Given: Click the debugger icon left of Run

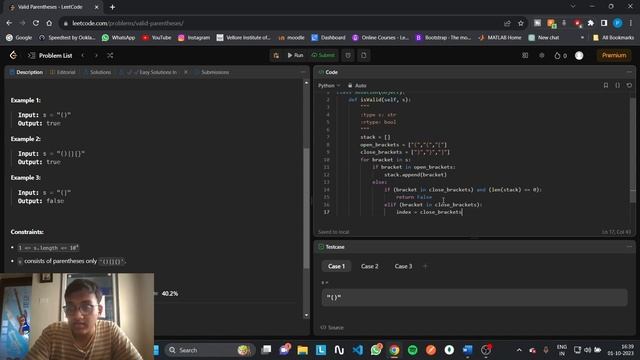Looking at the screenshot, I should pyautogui.click(x=276, y=55).
